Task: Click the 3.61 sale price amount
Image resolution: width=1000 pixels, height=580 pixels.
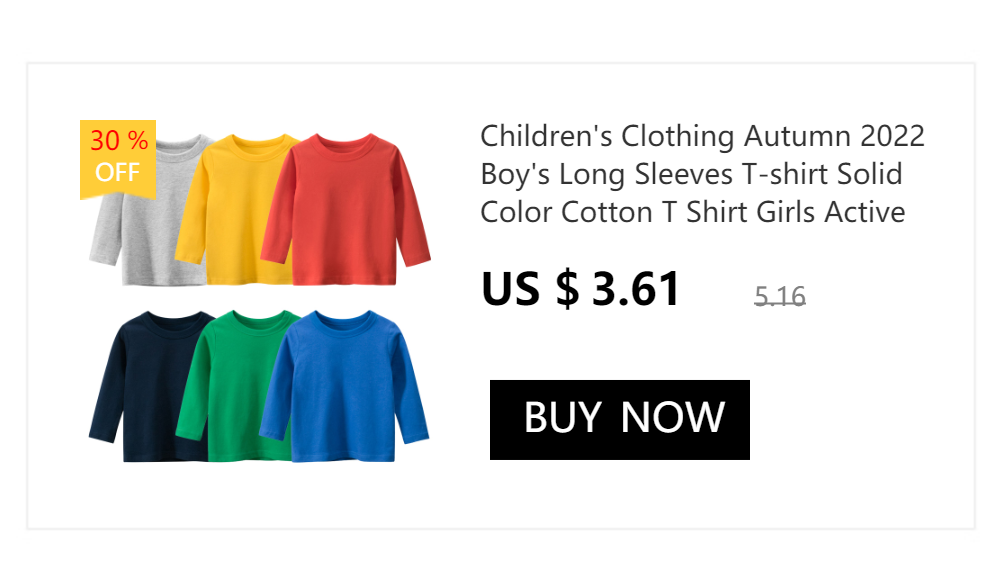Action: click(x=636, y=289)
